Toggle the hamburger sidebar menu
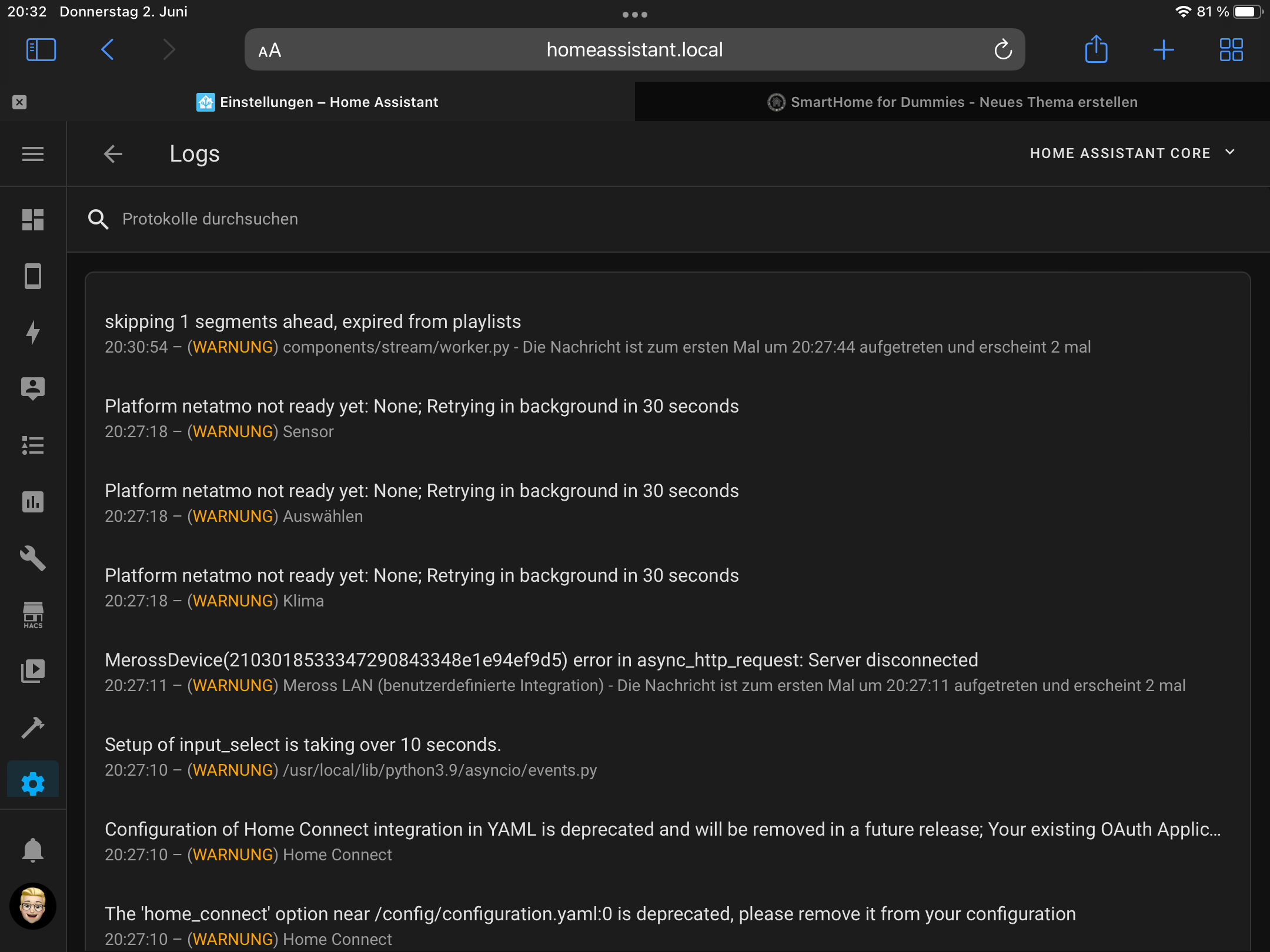 coord(33,154)
